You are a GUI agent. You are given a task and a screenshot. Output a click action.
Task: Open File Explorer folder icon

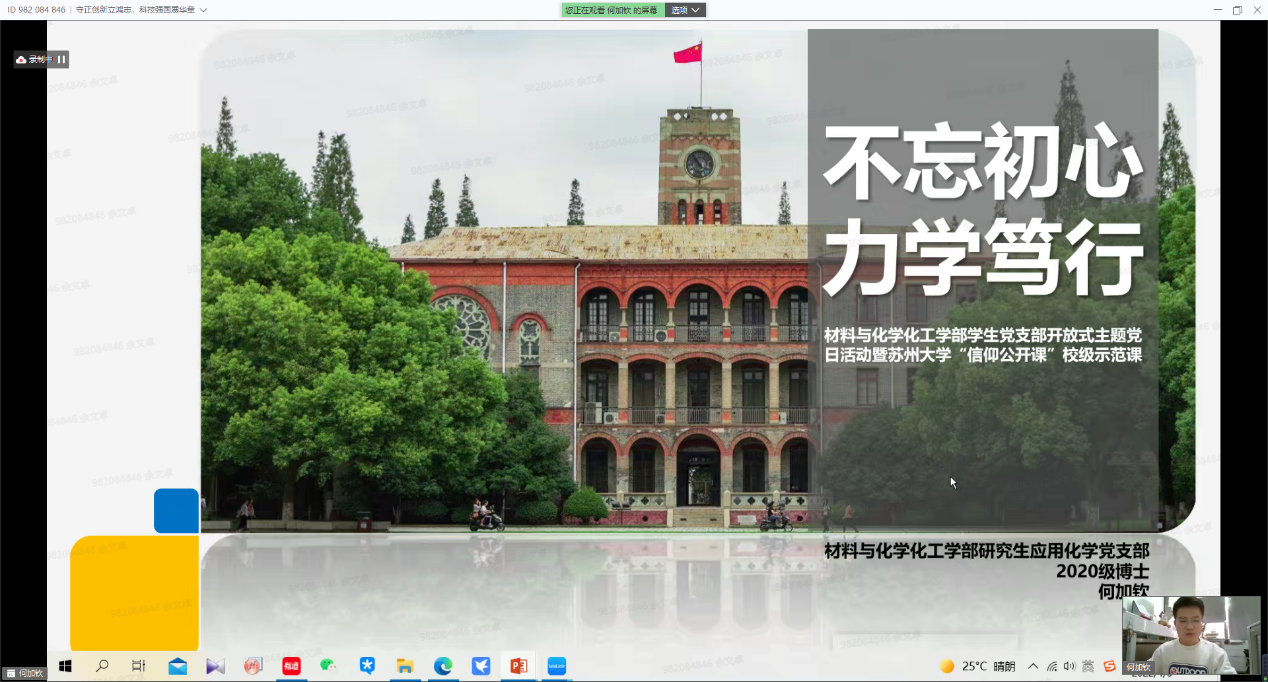pyautogui.click(x=404, y=666)
